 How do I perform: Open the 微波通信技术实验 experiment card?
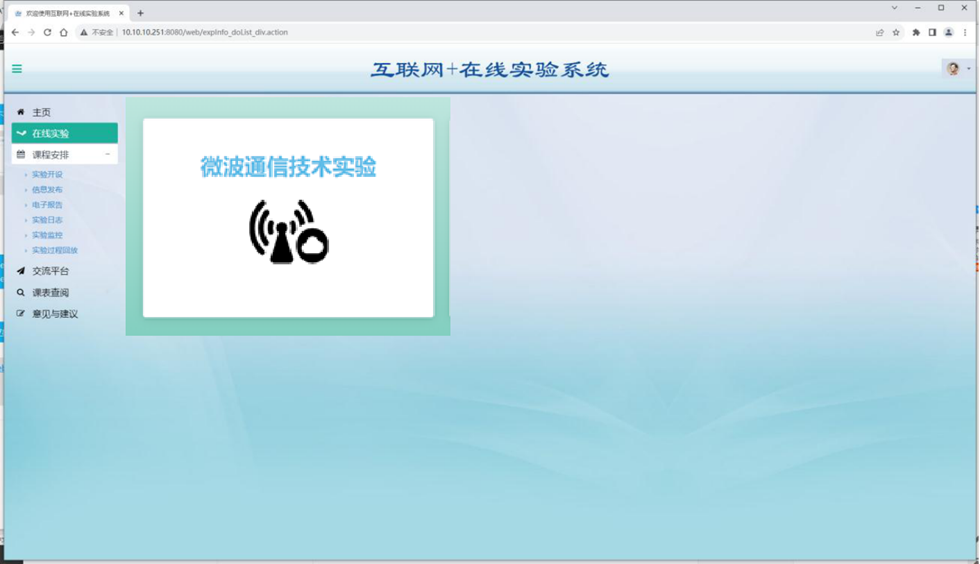click(x=288, y=217)
